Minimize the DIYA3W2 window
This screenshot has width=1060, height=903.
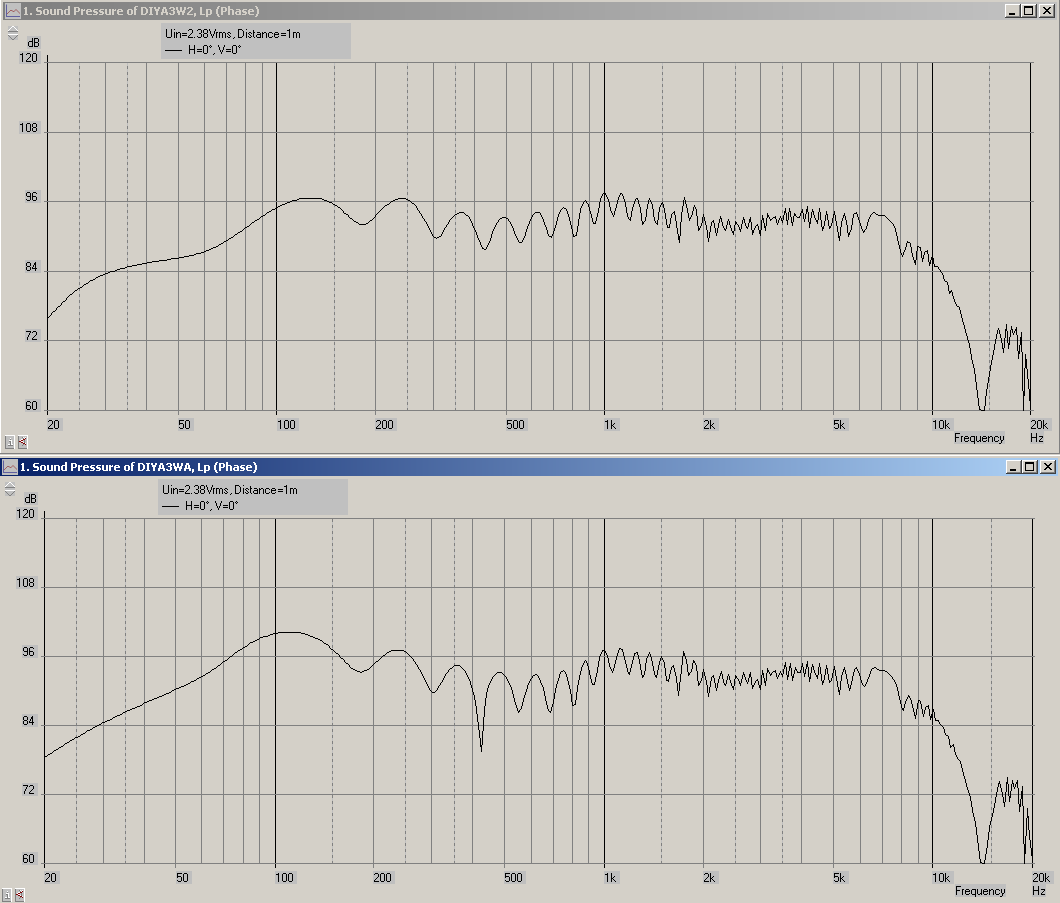(x=1013, y=11)
